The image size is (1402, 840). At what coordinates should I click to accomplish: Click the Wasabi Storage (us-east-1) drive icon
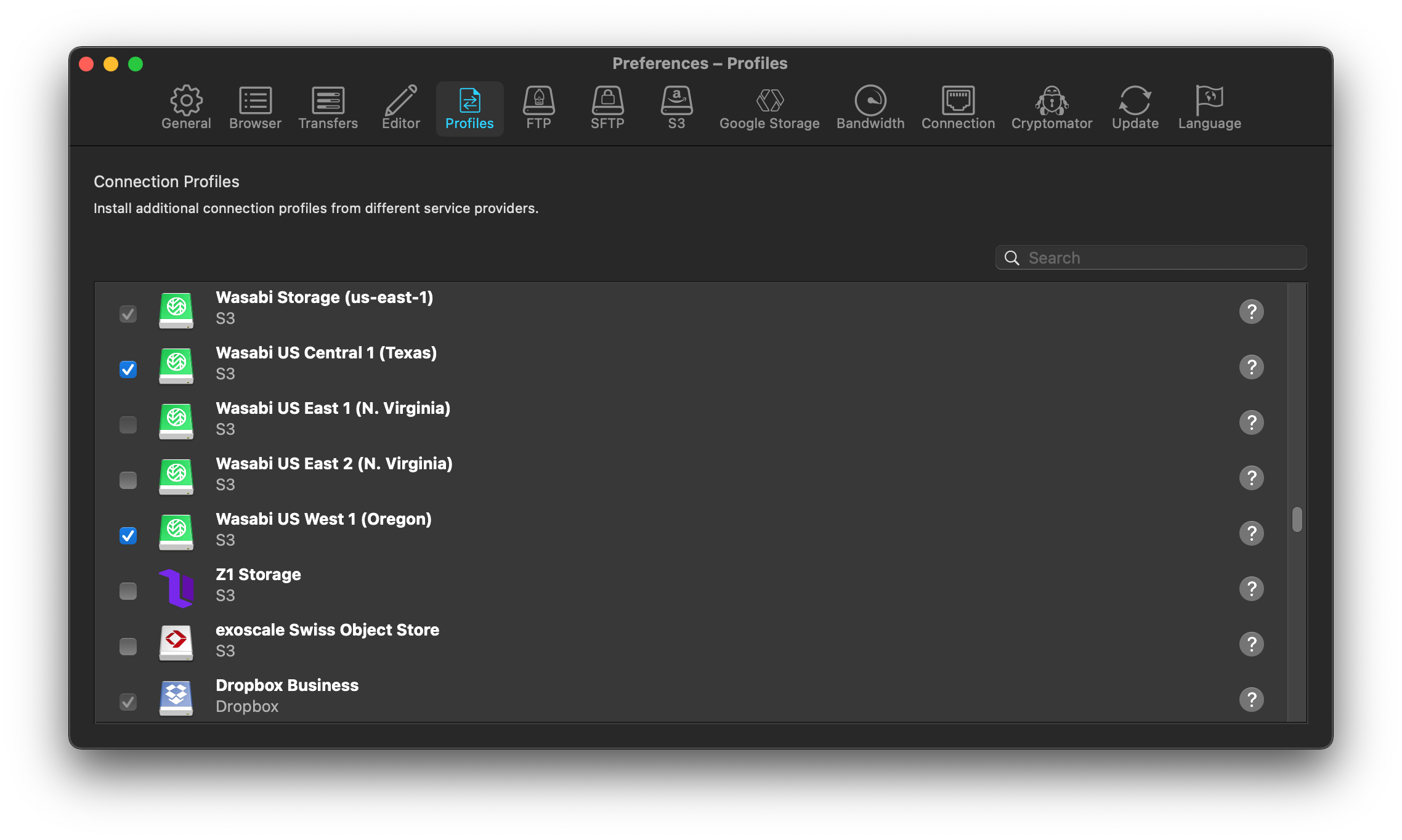pos(176,310)
